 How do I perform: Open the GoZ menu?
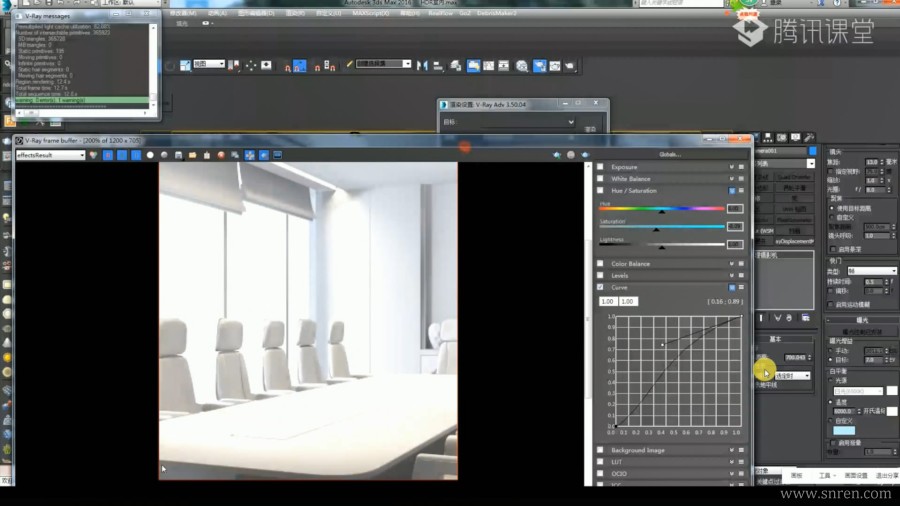(x=465, y=13)
